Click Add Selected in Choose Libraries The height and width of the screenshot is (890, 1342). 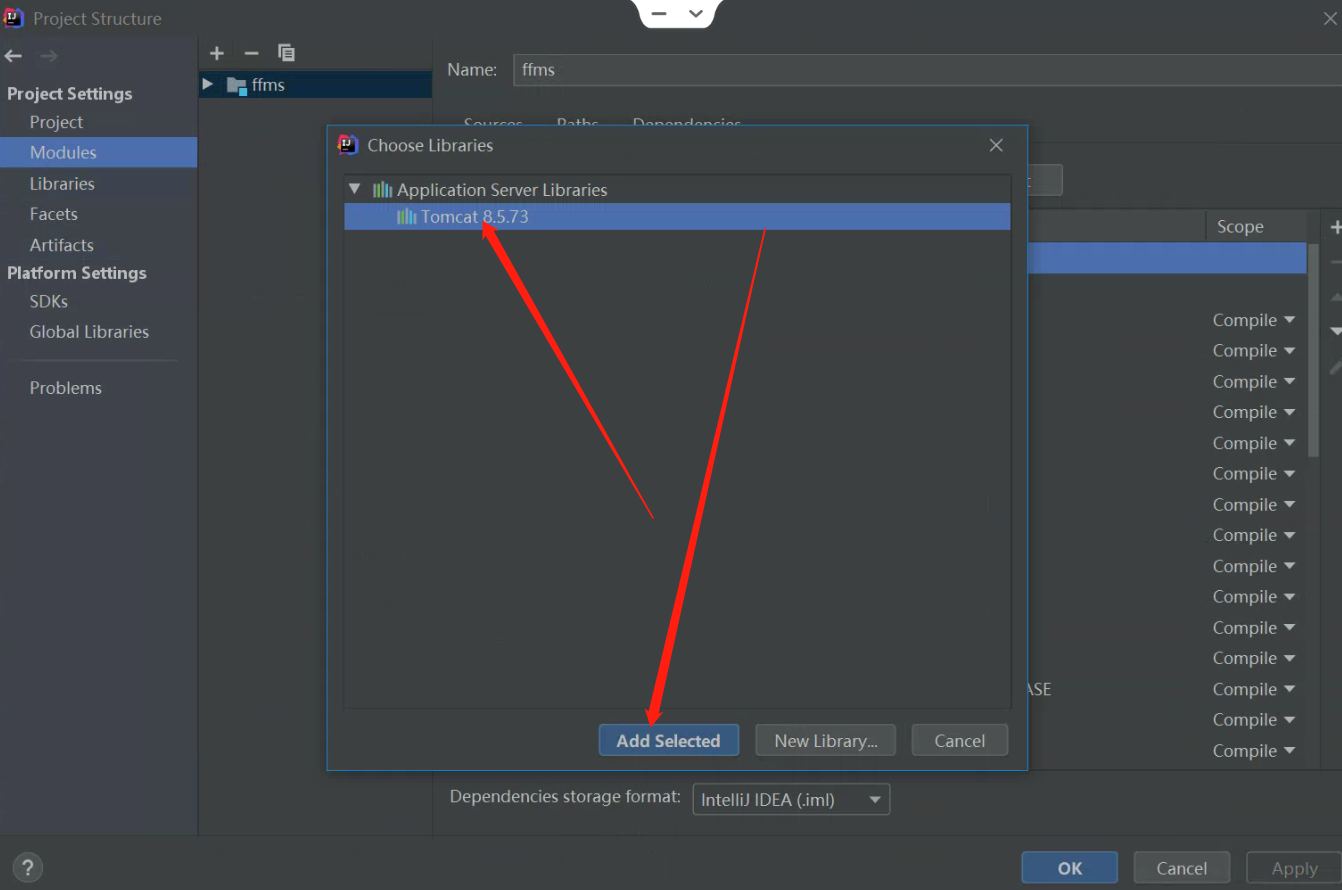click(x=668, y=741)
